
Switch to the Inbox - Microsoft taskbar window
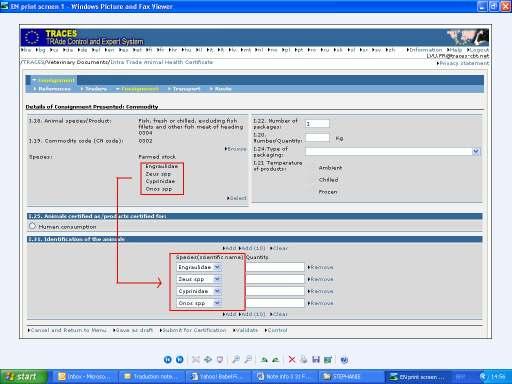tap(85, 377)
